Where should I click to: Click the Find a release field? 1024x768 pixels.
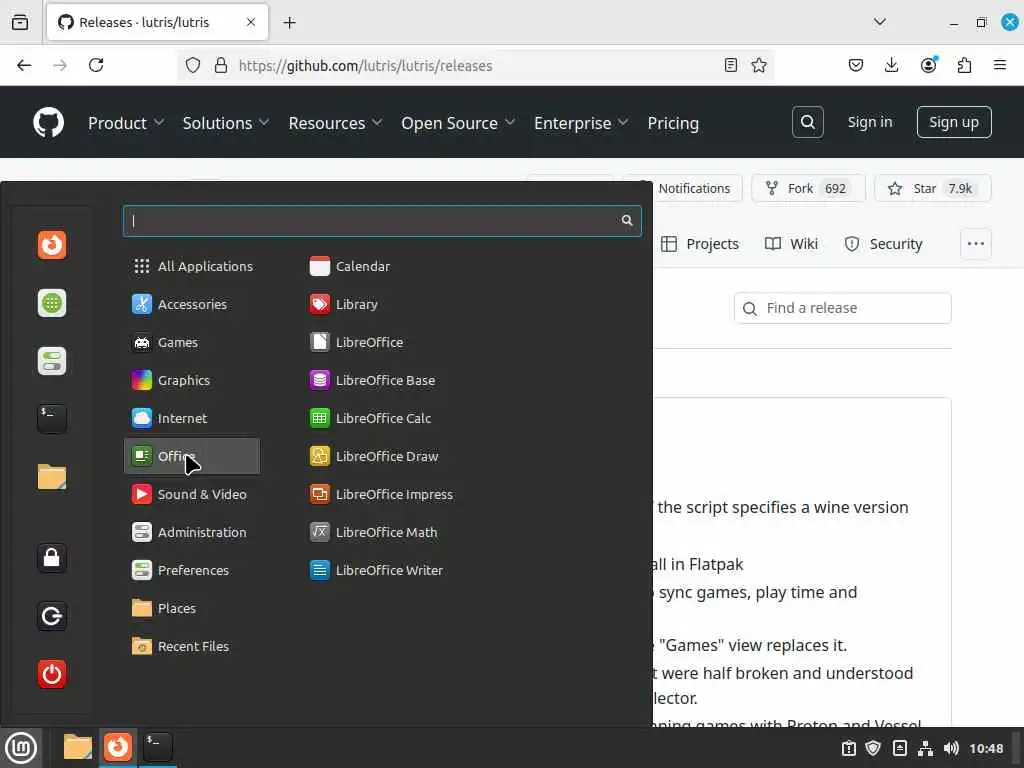click(x=842, y=308)
